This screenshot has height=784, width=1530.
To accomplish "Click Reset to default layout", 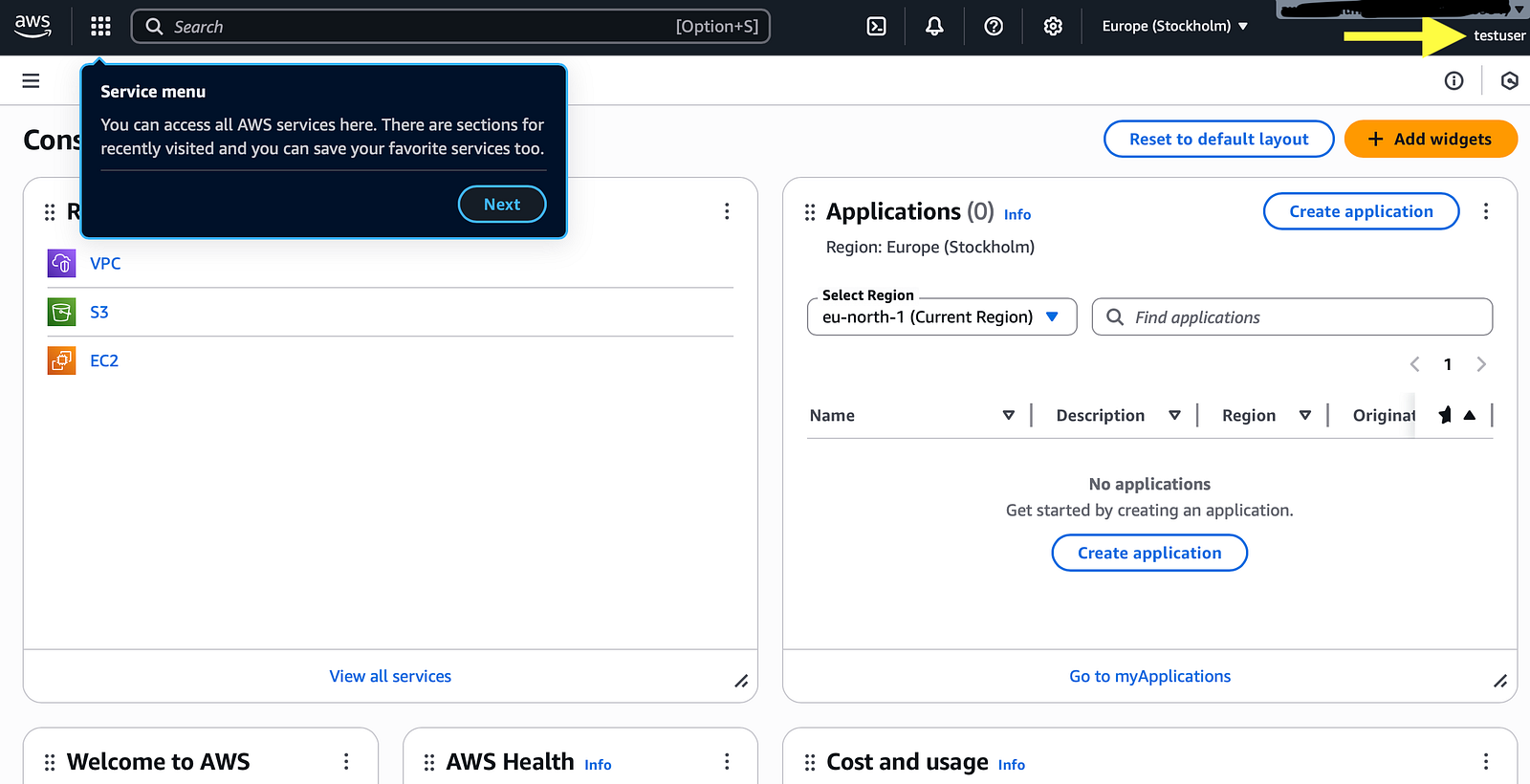I will tap(1219, 139).
